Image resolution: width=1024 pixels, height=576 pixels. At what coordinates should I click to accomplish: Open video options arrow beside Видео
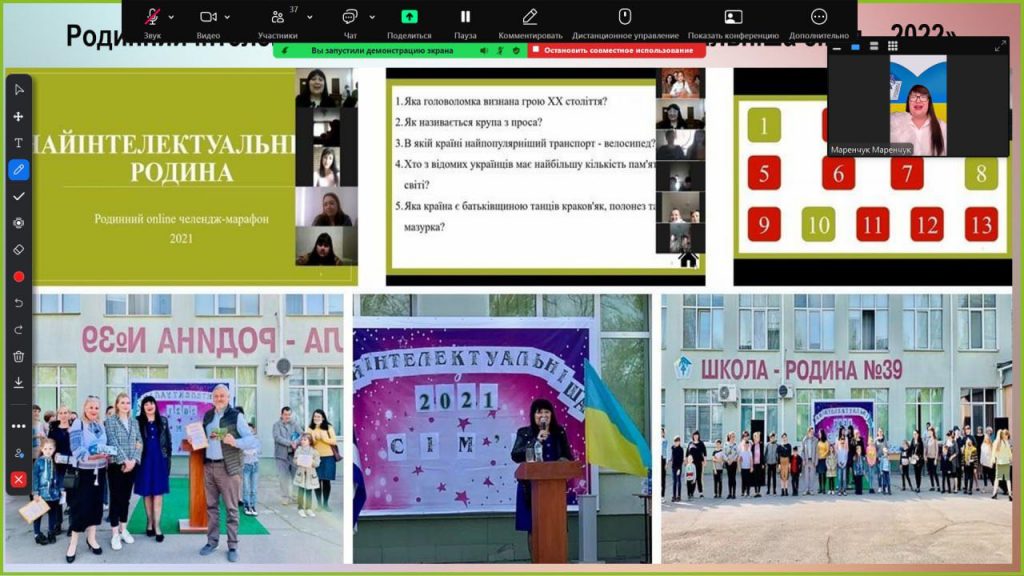point(227,17)
